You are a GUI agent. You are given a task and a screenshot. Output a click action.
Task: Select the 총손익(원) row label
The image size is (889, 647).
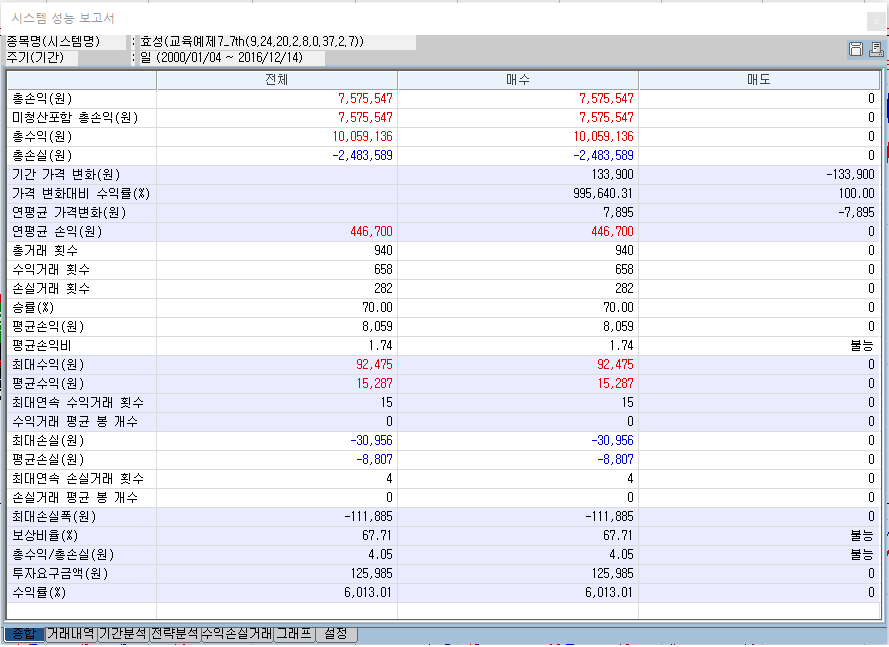click(x=41, y=99)
